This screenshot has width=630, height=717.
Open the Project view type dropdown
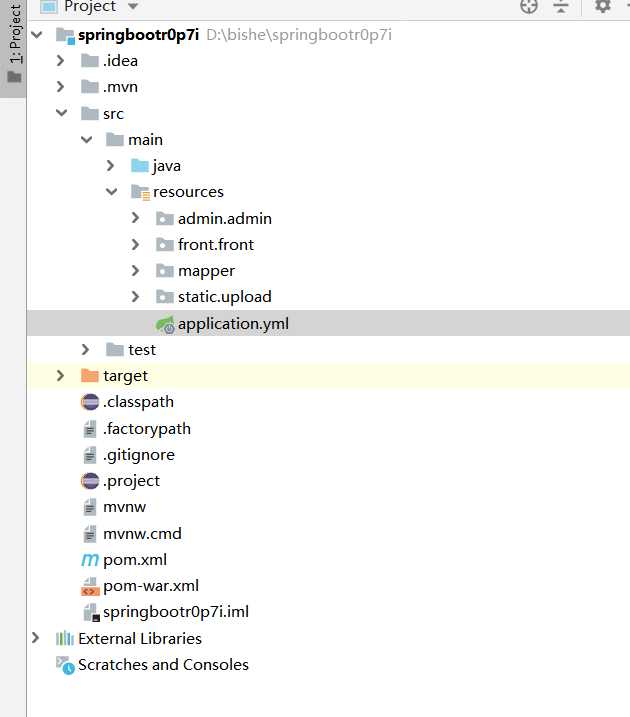pyautogui.click(x=90, y=6)
